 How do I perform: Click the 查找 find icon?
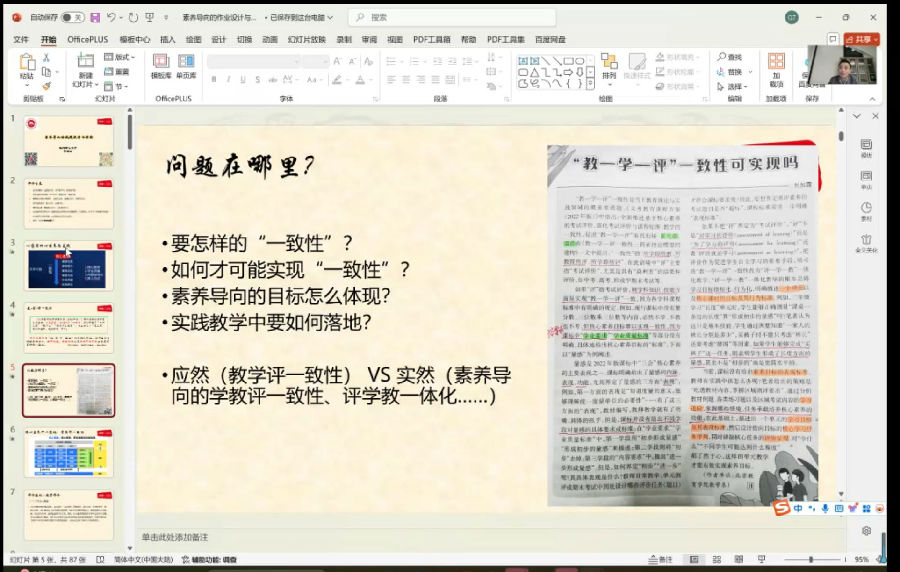pos(731,57)
